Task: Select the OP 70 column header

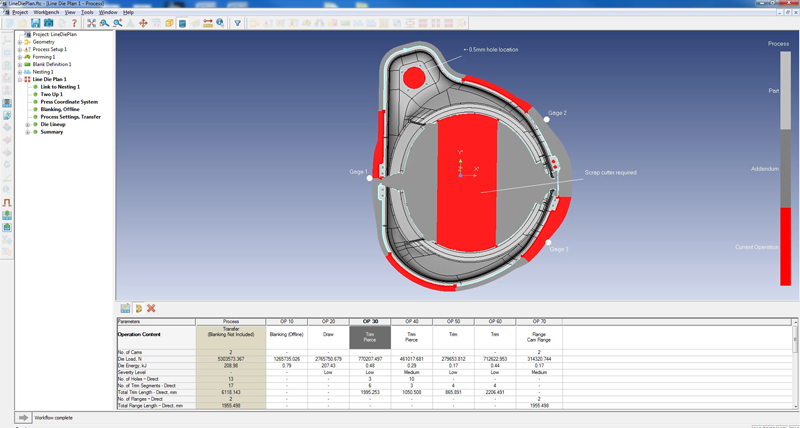Action: tap(538, 322)
